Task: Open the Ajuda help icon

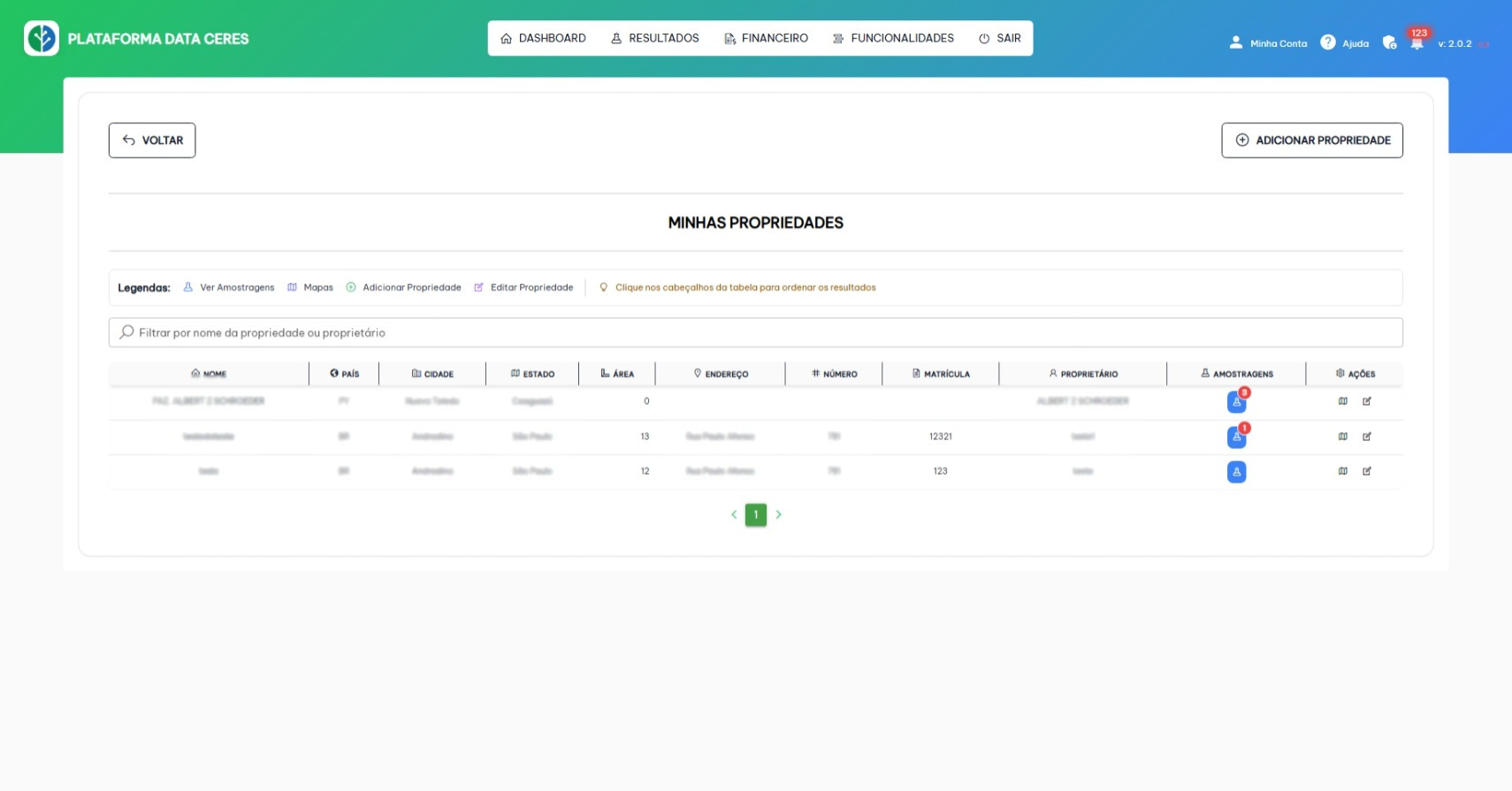Action: 1327,42
